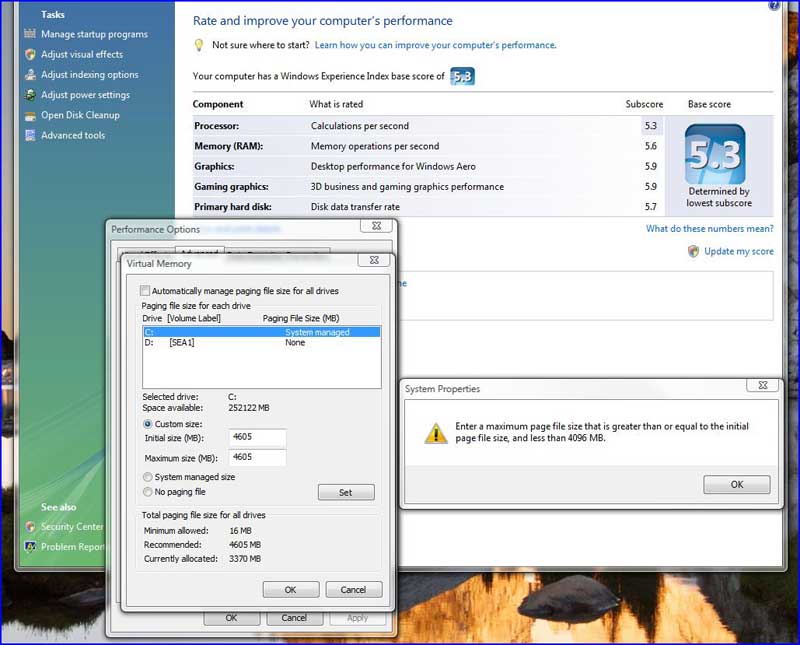
Task: Click the lightbulb tip icon
Action: point(199,45)
